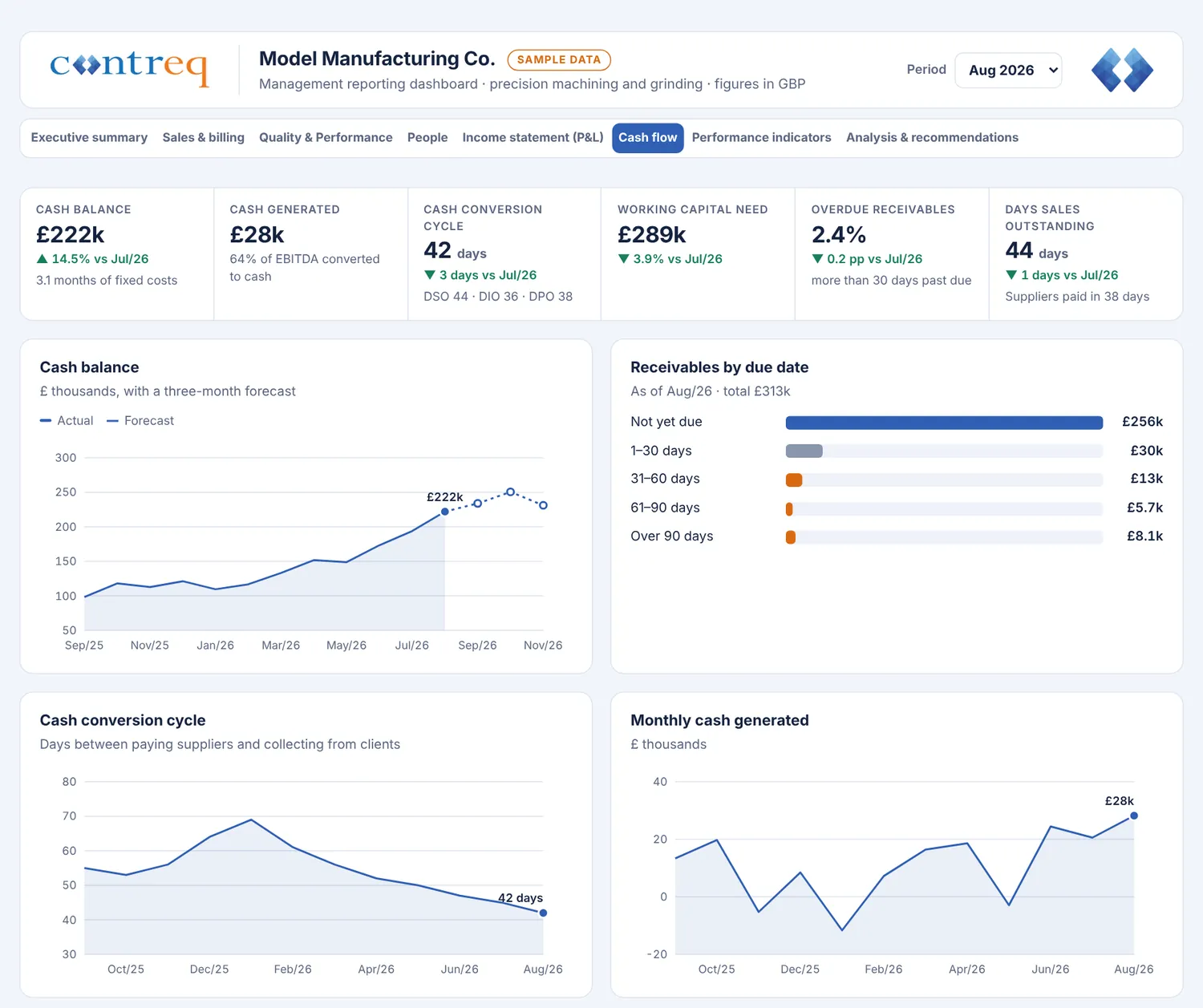Go to the Quality & Performance tab
Image resolution: width=1203 pixels, height=1008 pixels.
[x=326, y=138]
